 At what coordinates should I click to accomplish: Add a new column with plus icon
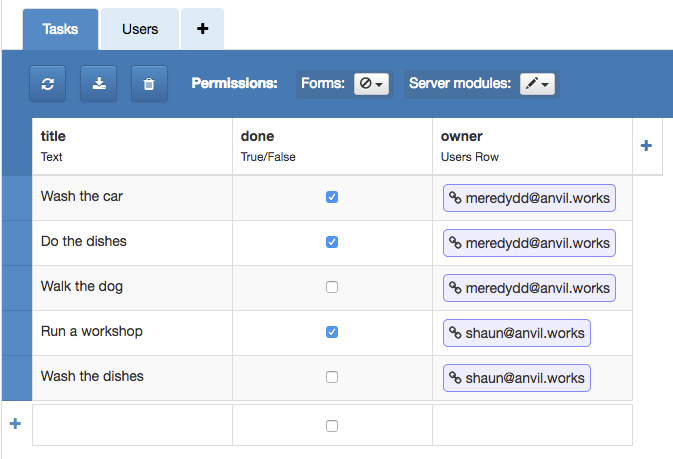[645, 146]
